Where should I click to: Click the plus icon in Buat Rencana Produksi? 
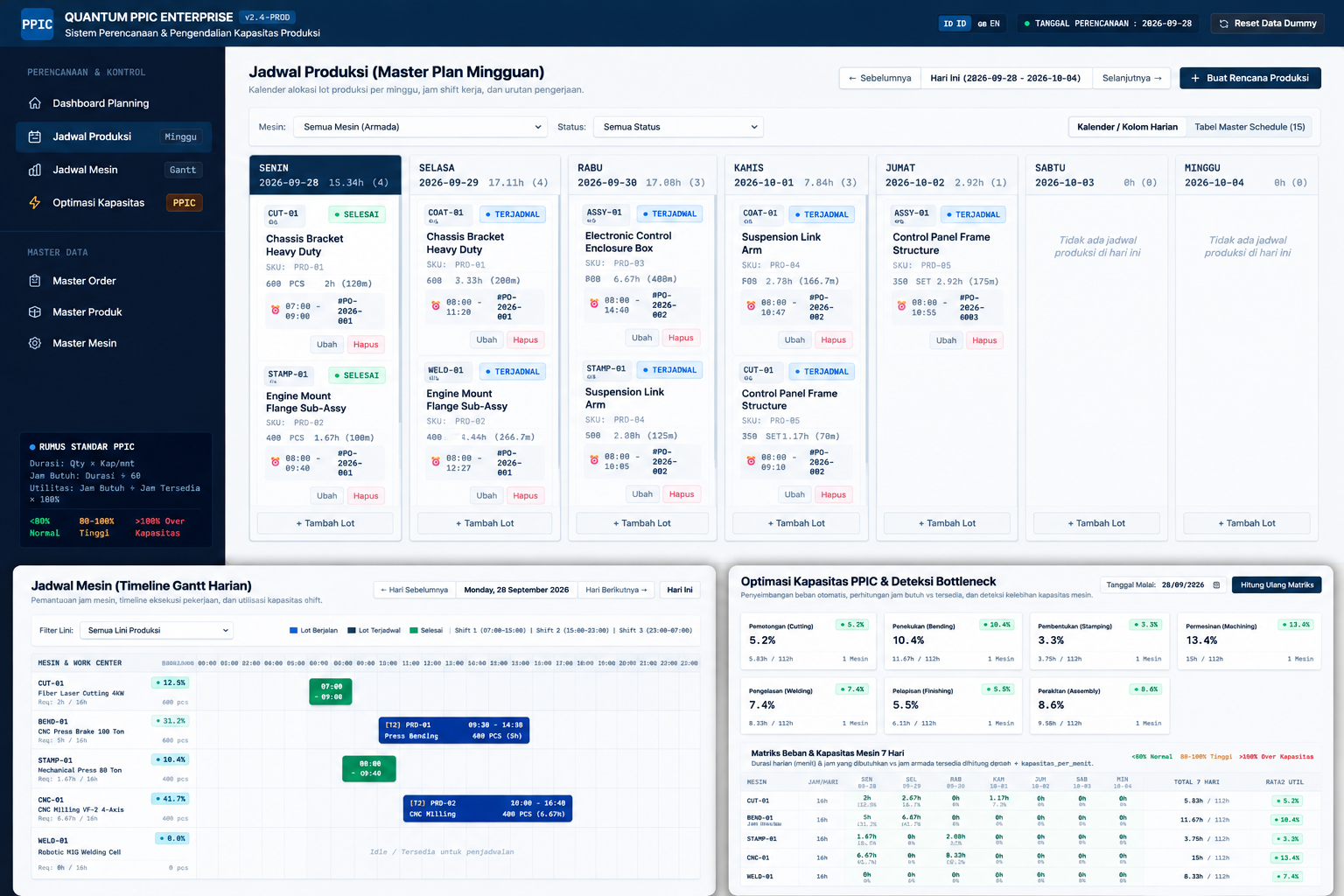[1195, 78]
